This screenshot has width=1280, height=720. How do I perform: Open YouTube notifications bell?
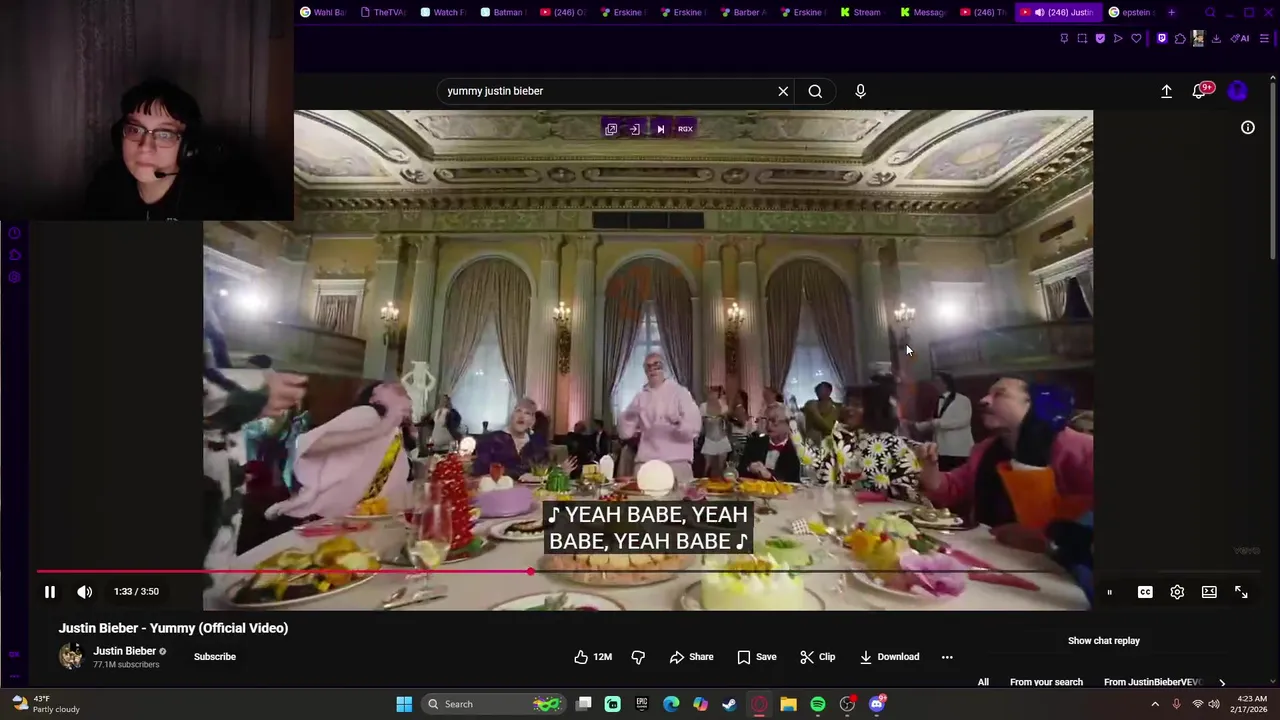point(1199,91)
